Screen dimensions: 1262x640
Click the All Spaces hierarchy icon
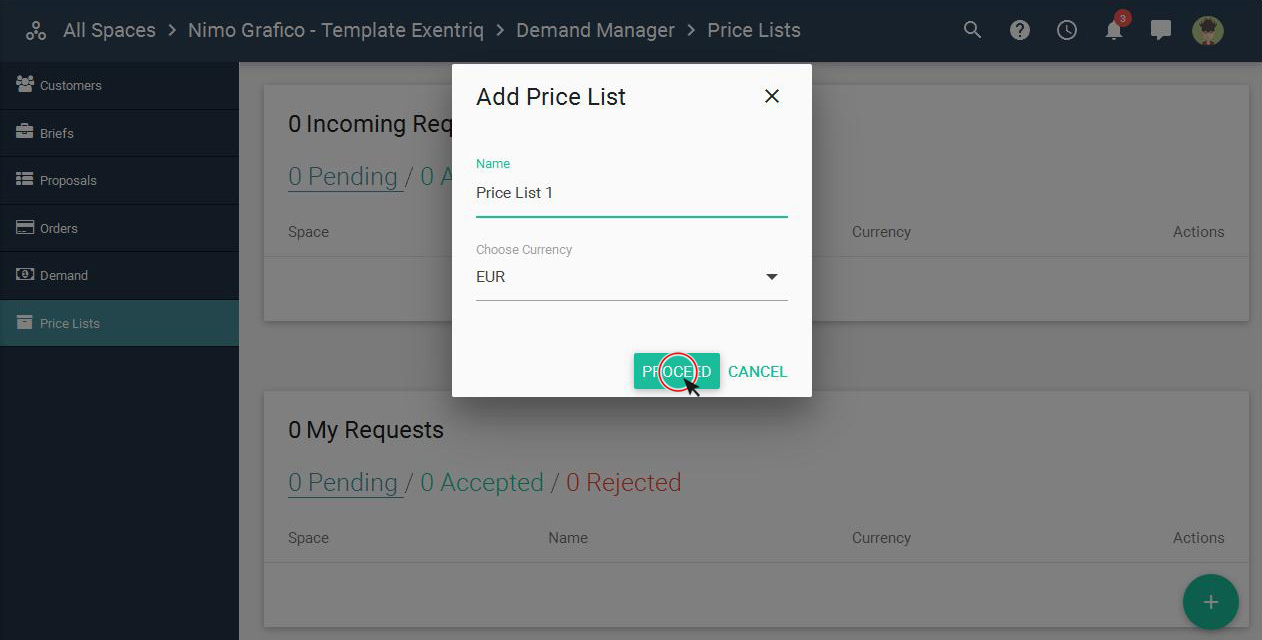point(36,30)
